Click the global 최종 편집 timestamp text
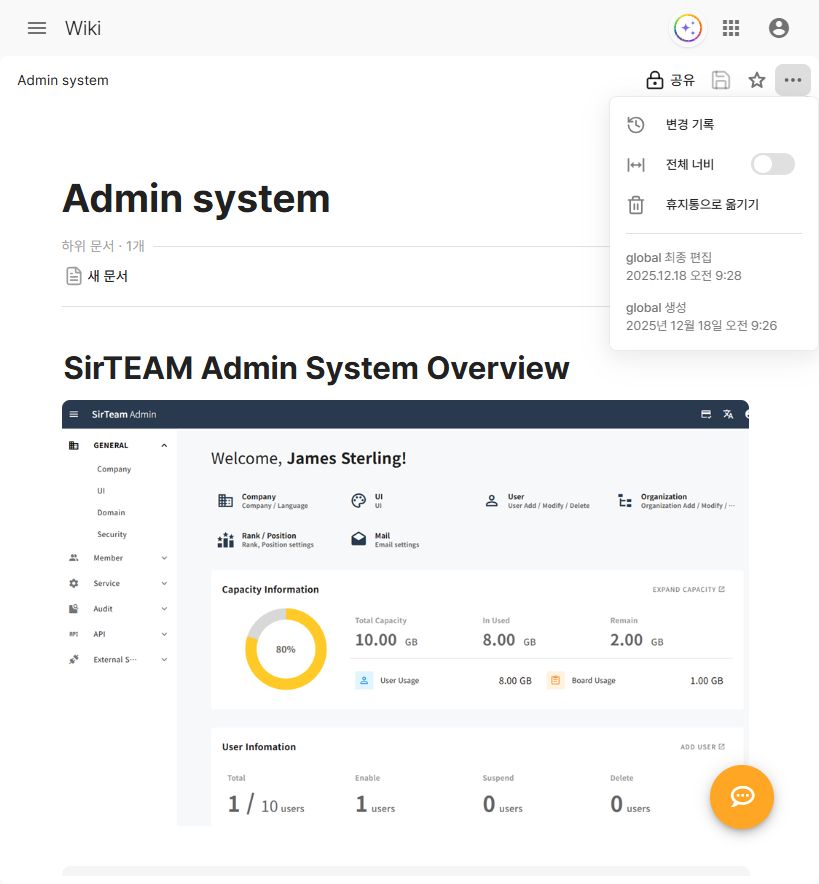The width and height of the screenshot is (819, 884). (684, 267)
